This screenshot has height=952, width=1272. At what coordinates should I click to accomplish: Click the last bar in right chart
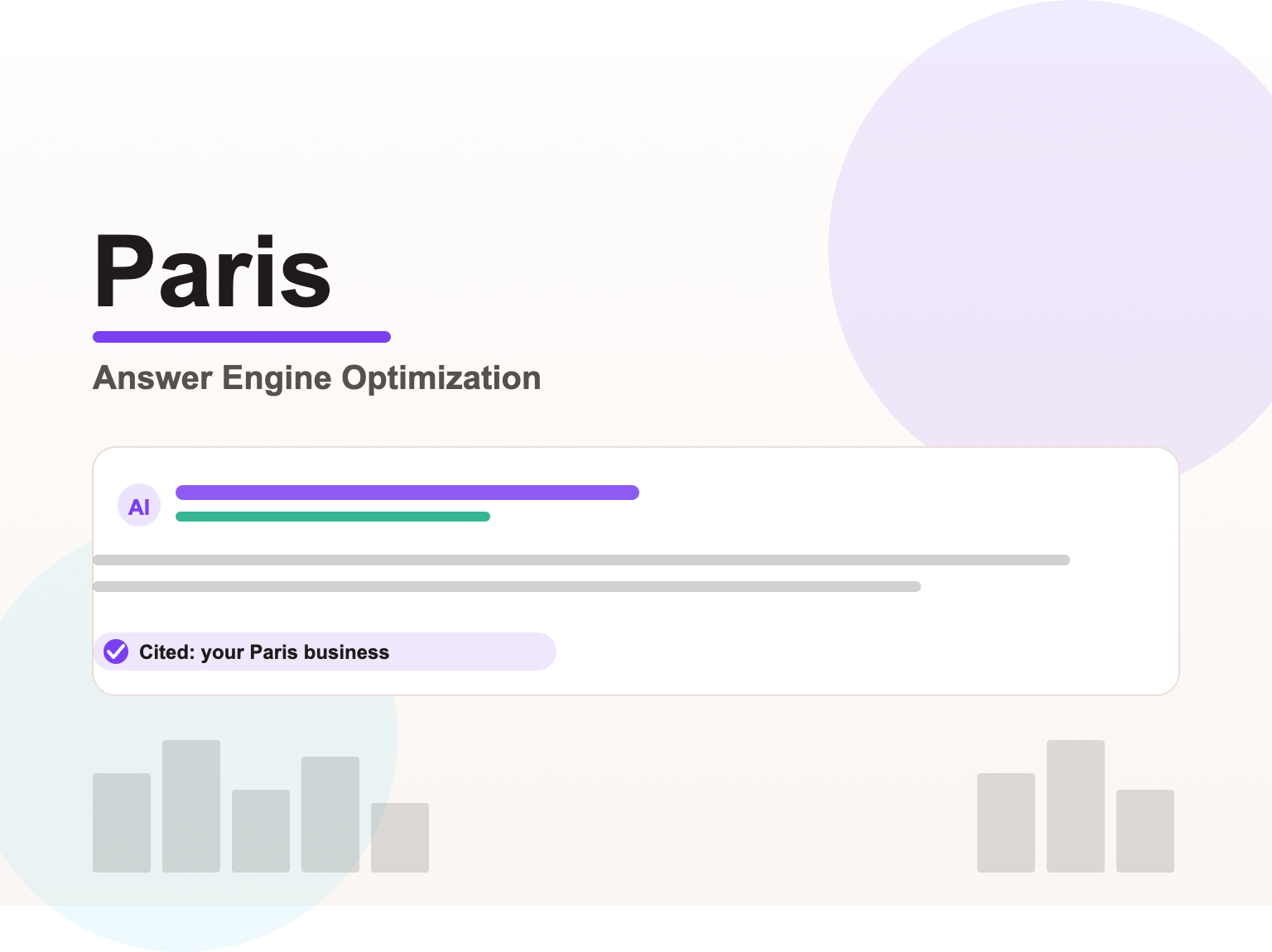(1145, 831)
